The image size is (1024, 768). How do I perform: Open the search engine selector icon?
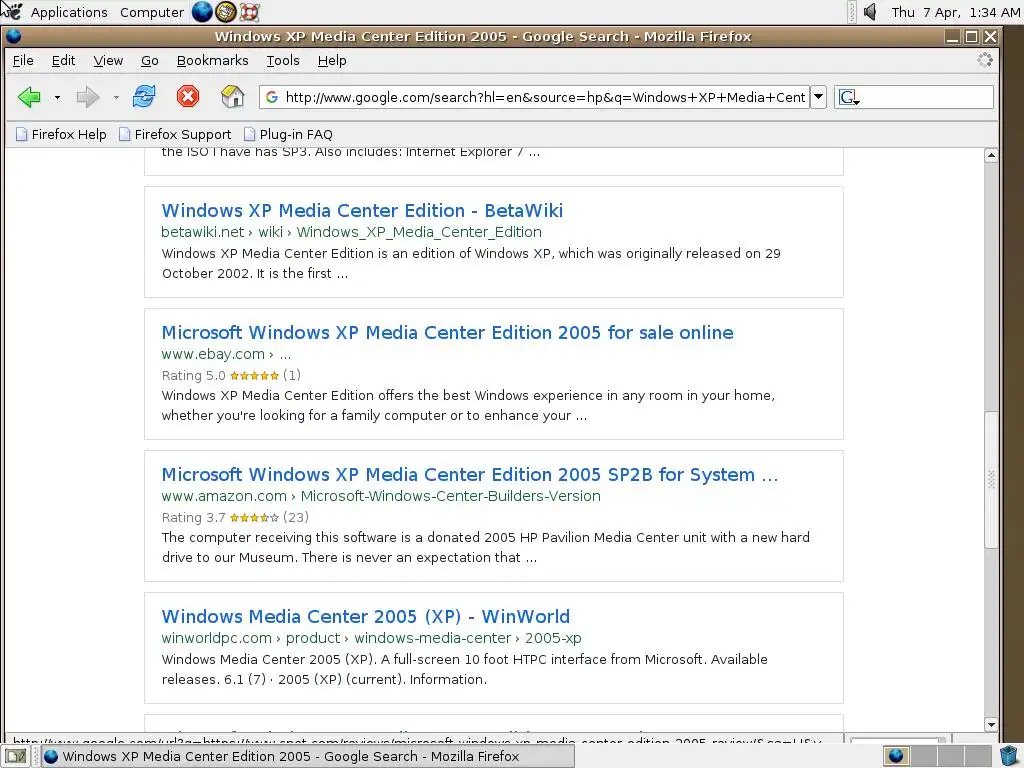848,97
